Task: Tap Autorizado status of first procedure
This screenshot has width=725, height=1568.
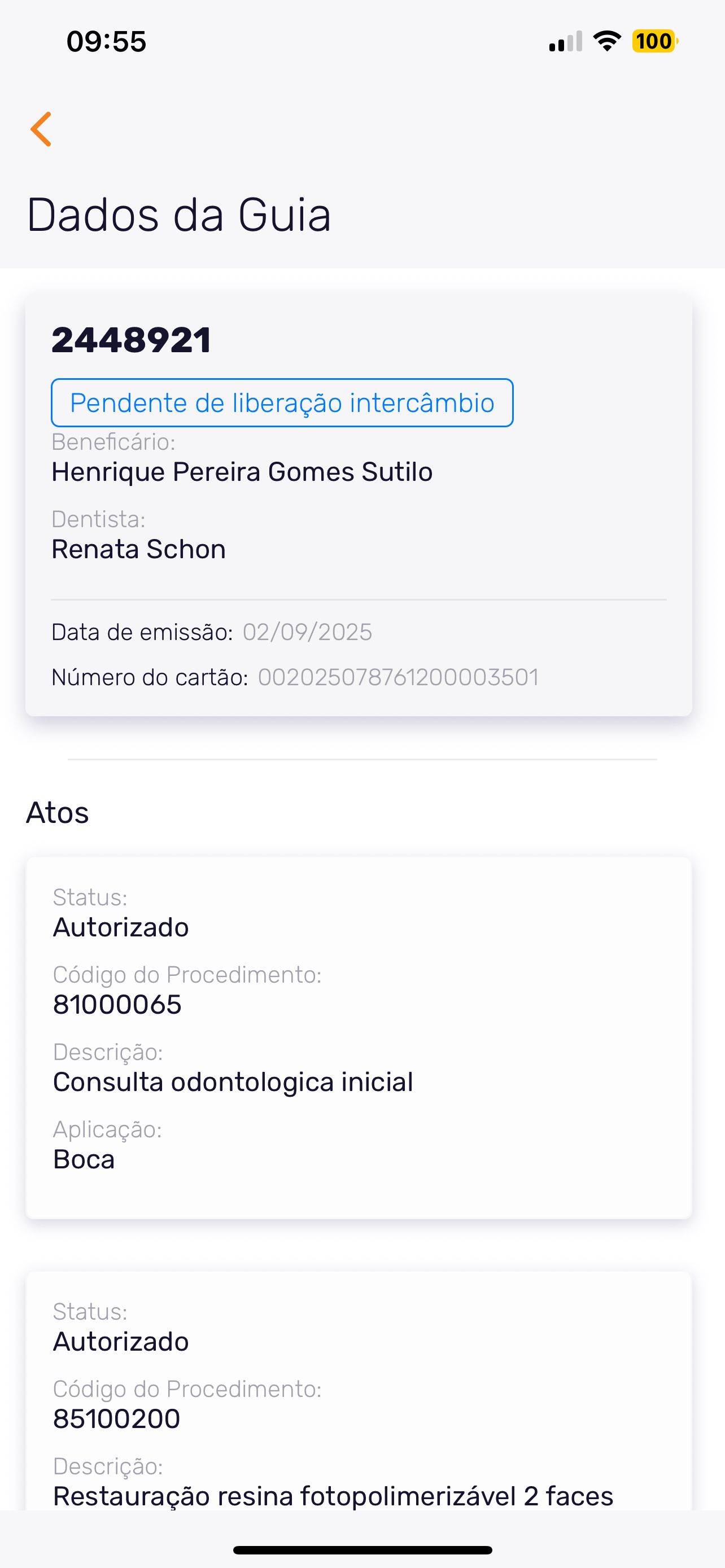Action: pyautogui.click(x=121, y=927)
